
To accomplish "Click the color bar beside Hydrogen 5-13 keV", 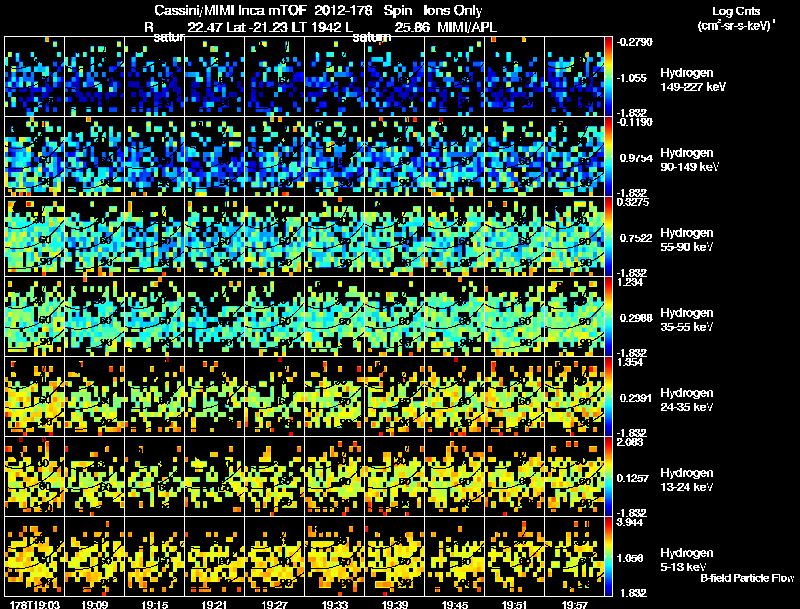I will [x=608, y=557].
